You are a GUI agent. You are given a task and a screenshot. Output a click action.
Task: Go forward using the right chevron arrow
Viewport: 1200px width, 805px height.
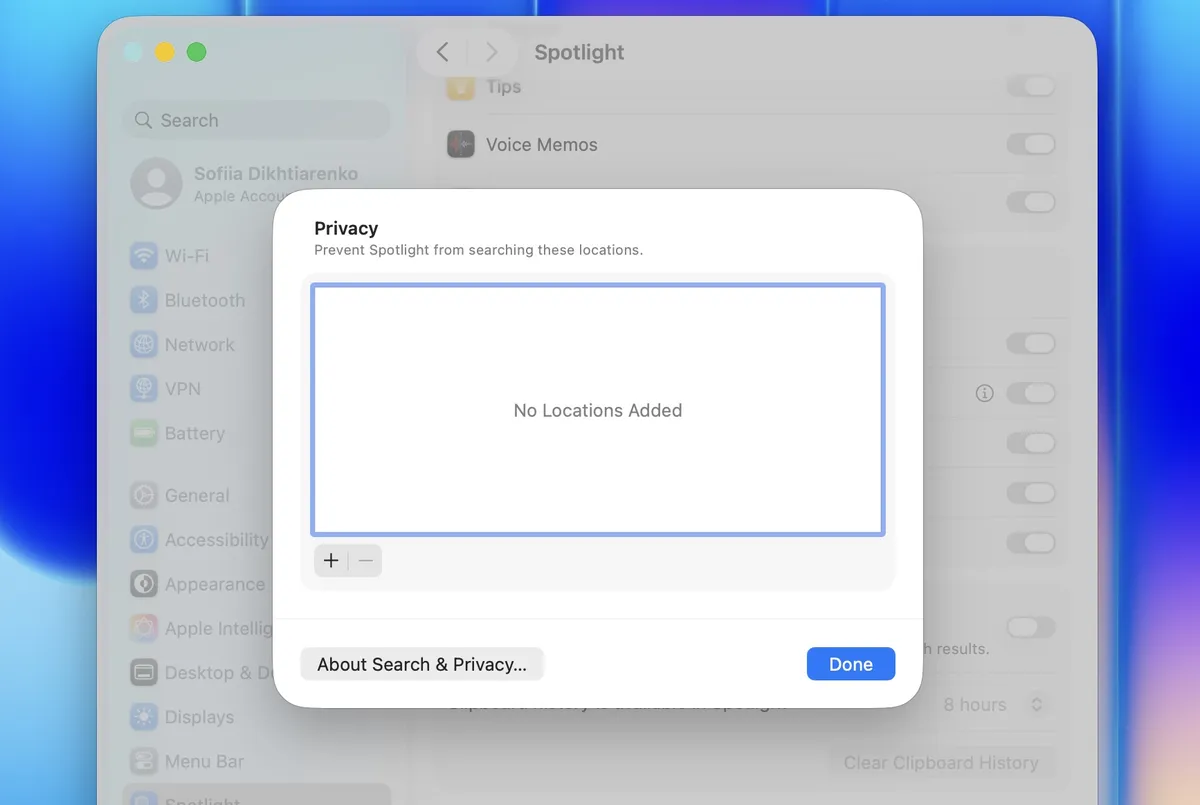click(x=491, y=52)
